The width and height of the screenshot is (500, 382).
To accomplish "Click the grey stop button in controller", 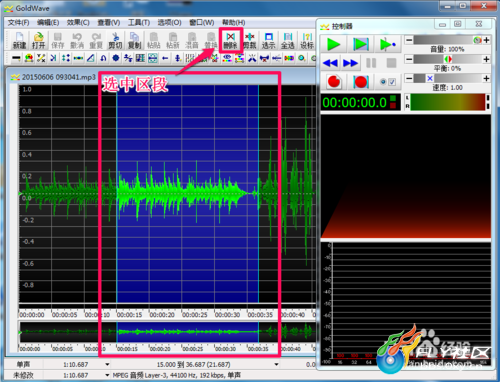I will pos(391,63).
